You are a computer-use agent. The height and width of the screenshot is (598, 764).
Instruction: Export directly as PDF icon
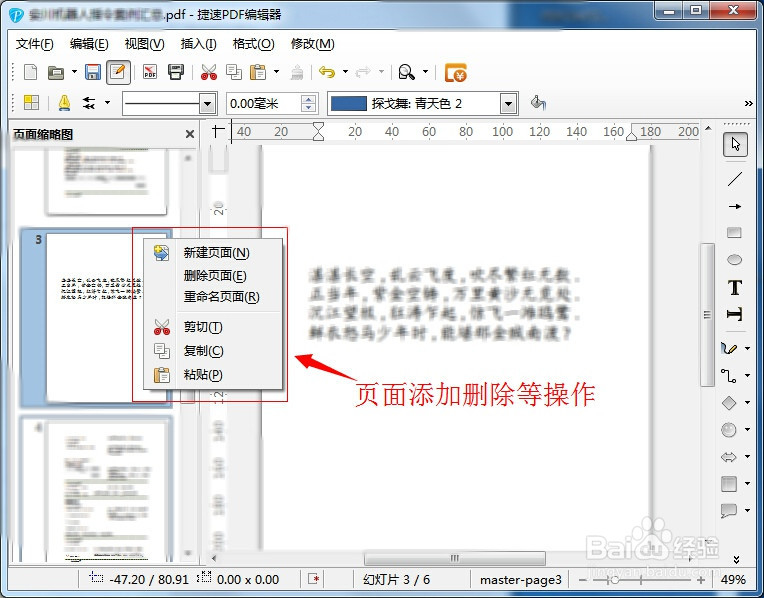(x=150, y=72)
